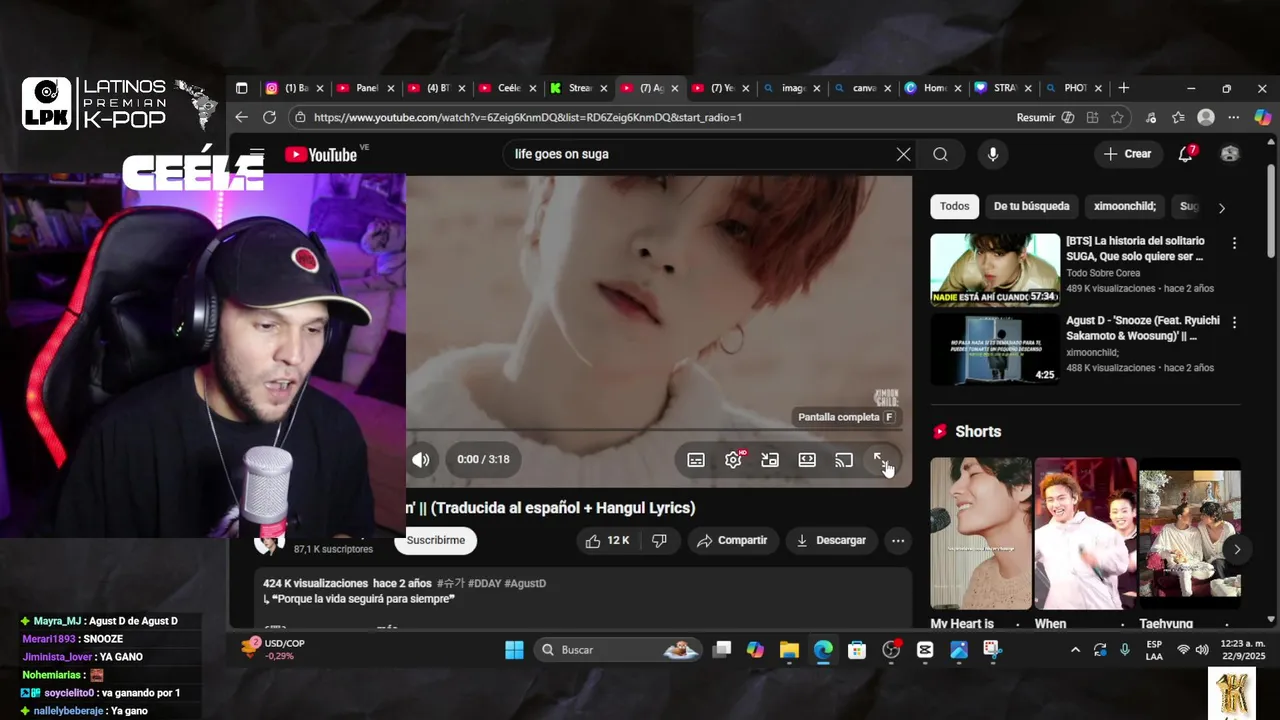1280x720 pixels.
Task: Open the Windows Start menu
Action: 514,650
